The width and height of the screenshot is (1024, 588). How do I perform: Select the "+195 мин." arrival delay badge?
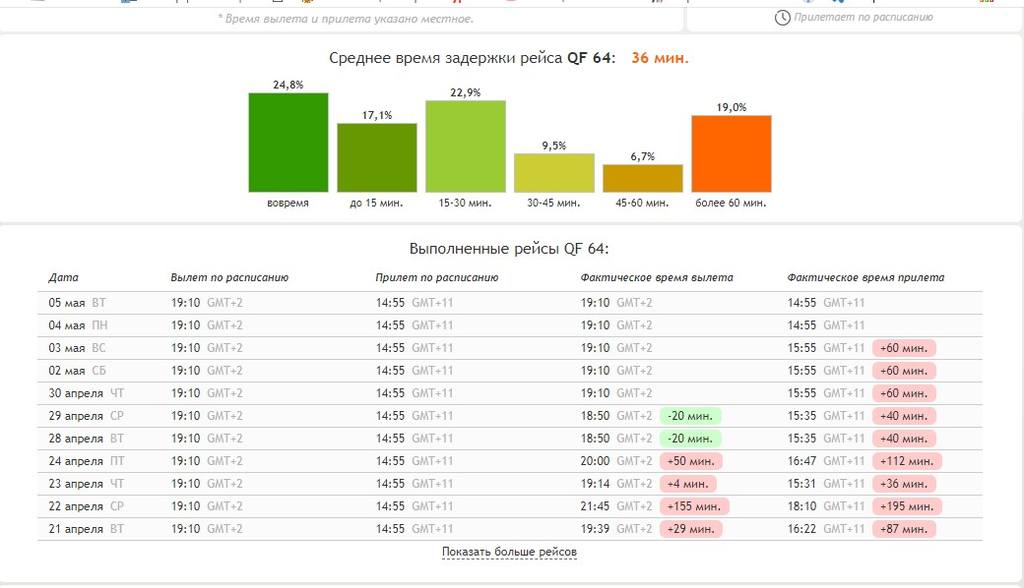(907, 506)
